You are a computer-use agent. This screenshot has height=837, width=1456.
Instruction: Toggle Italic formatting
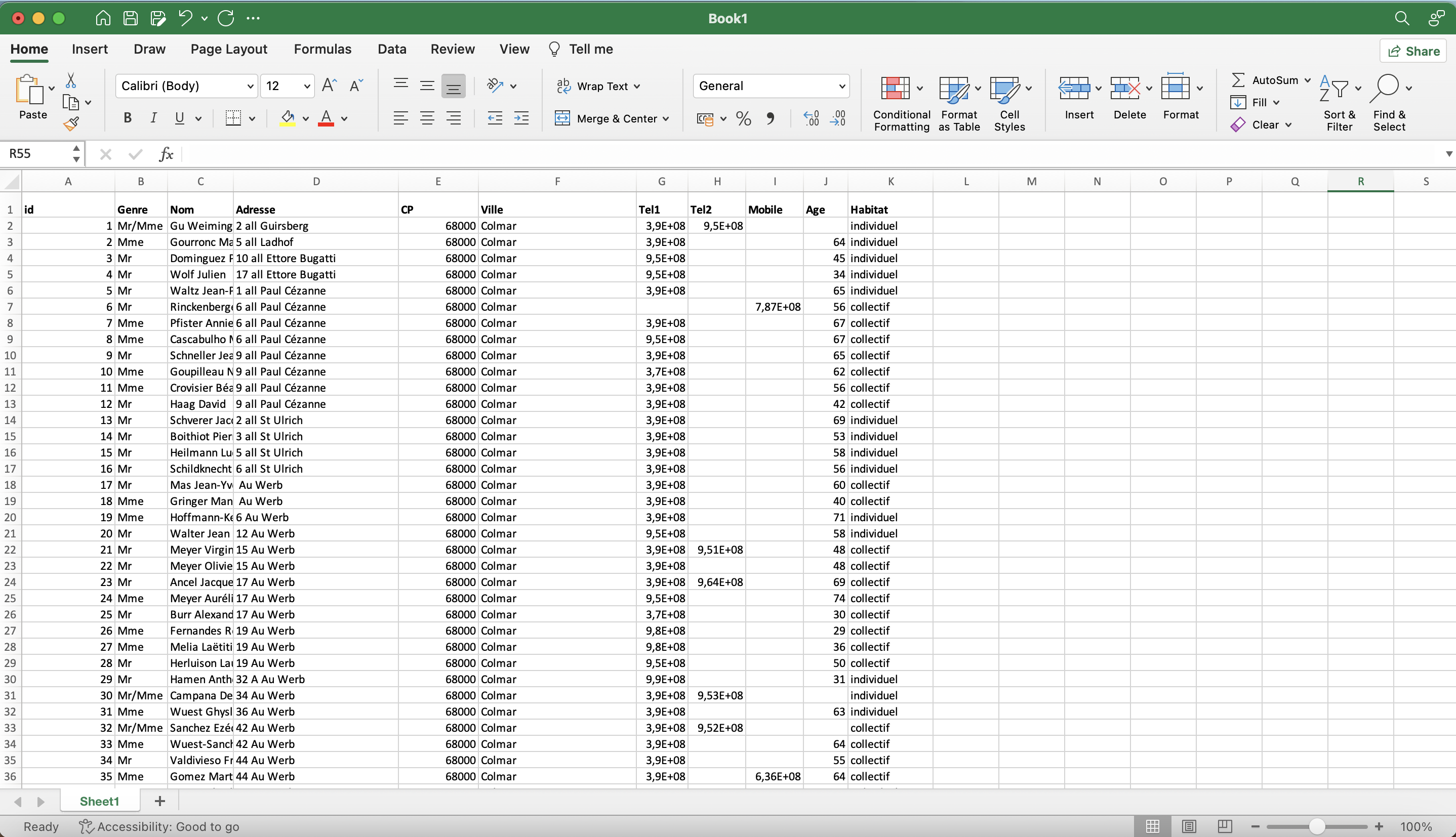[153, 118]
